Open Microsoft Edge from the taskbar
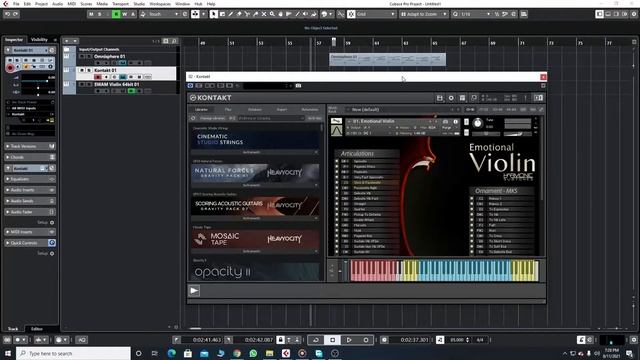640x360 pixels. [x=171, y=353]
